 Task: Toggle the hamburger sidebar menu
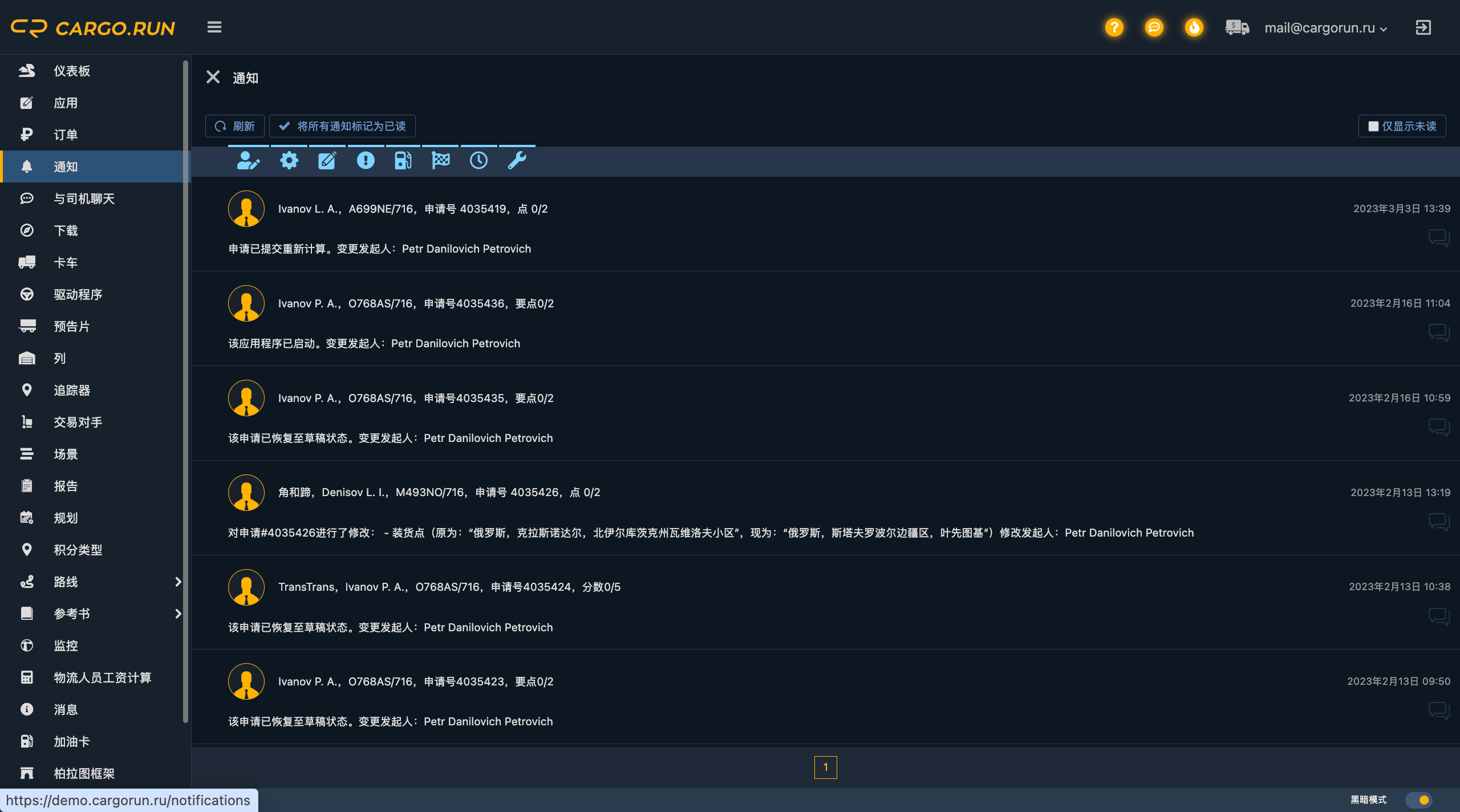214,27
